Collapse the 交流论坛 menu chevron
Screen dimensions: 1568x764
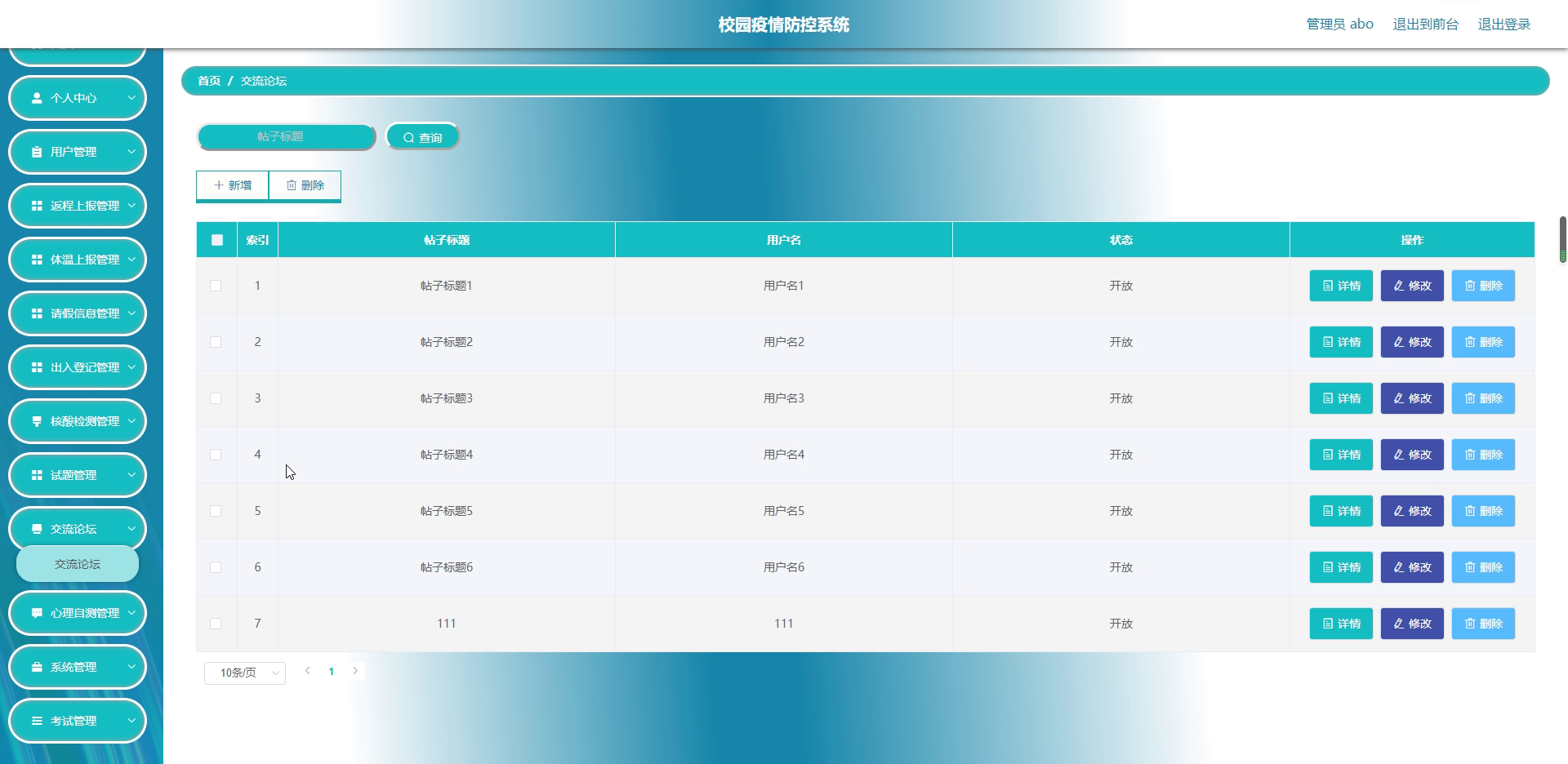pos(131,529)
